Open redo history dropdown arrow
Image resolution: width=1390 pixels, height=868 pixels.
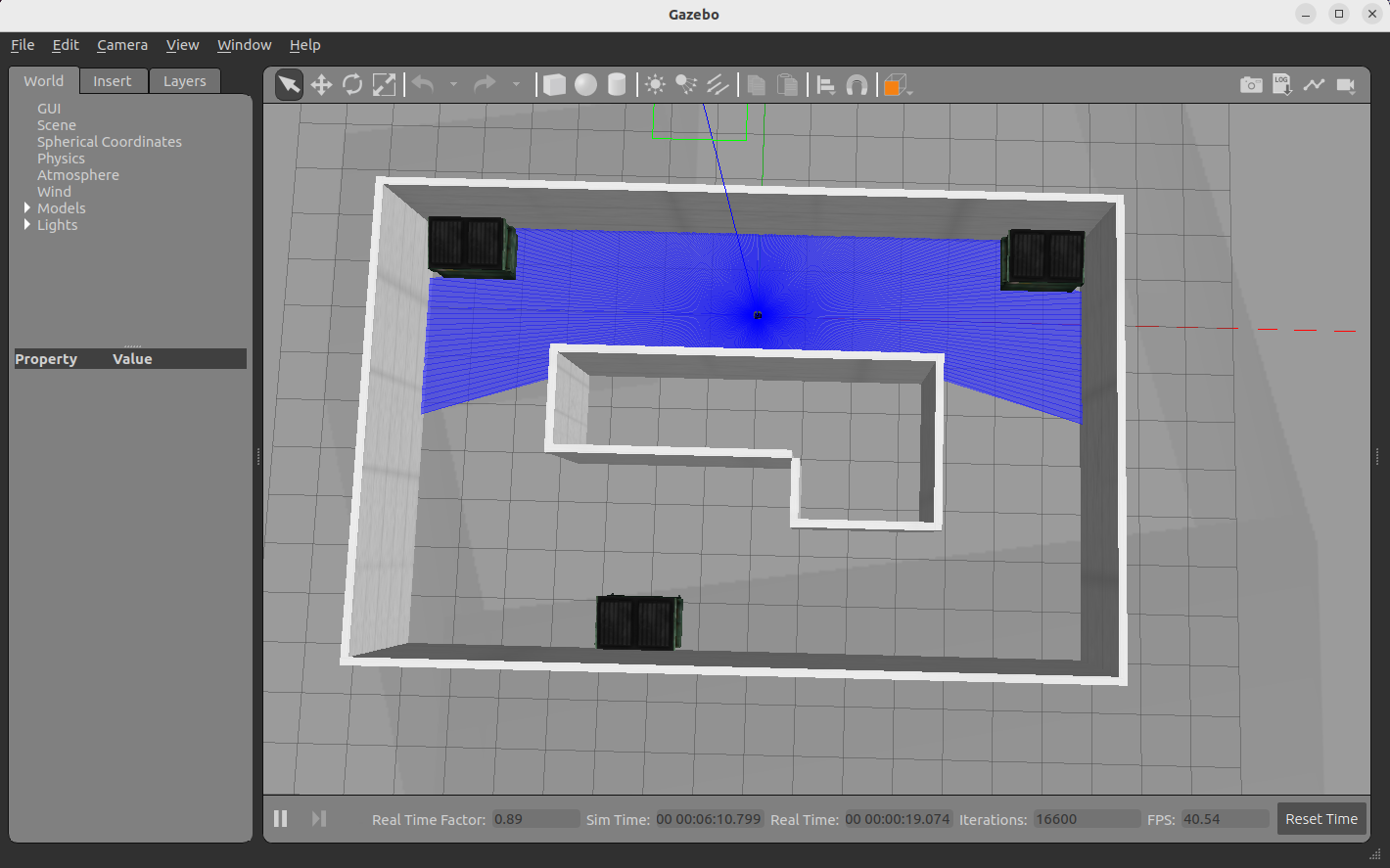(x=516, y=85)
